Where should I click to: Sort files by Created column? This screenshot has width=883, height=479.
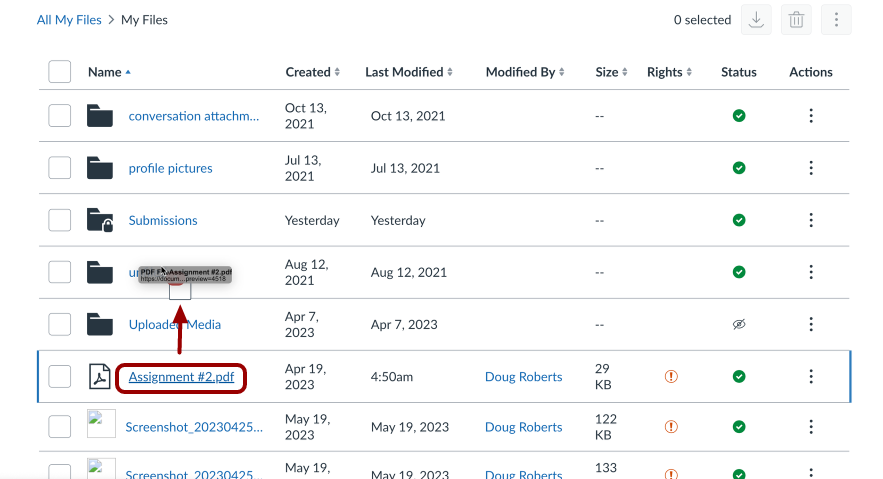tap(313, 72)
